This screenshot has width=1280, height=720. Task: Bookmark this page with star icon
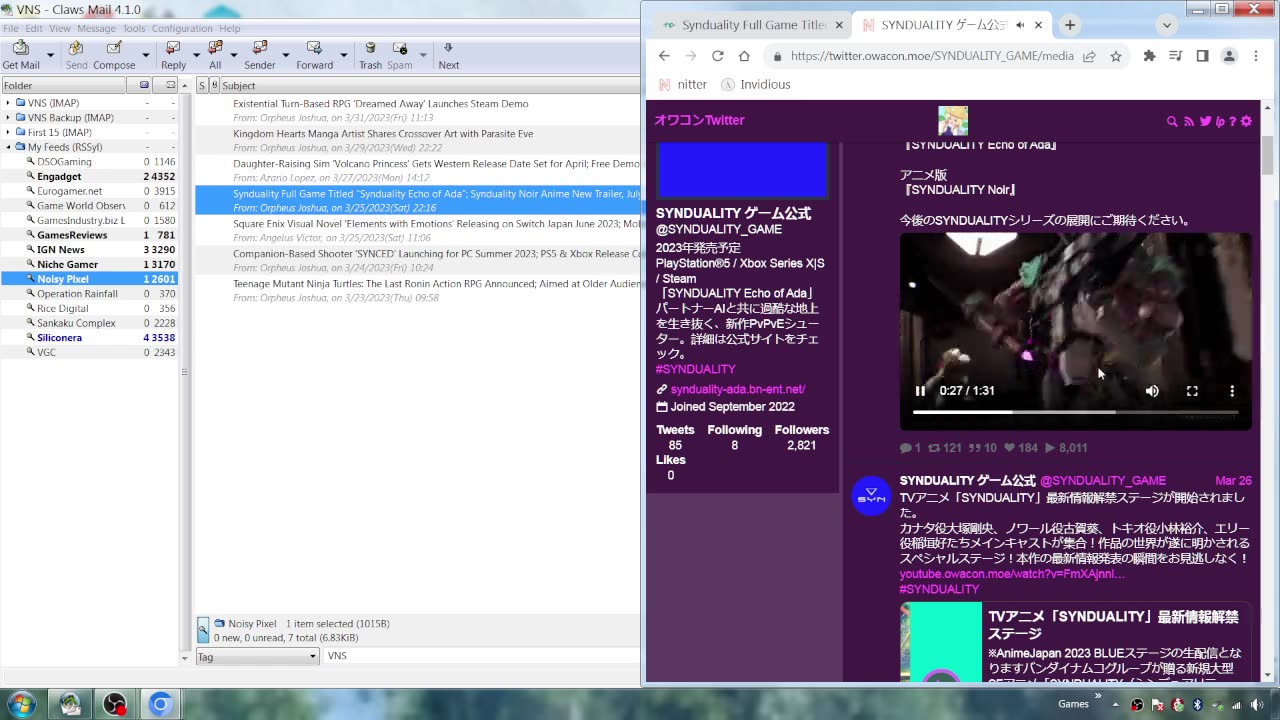coord(1116,56)
